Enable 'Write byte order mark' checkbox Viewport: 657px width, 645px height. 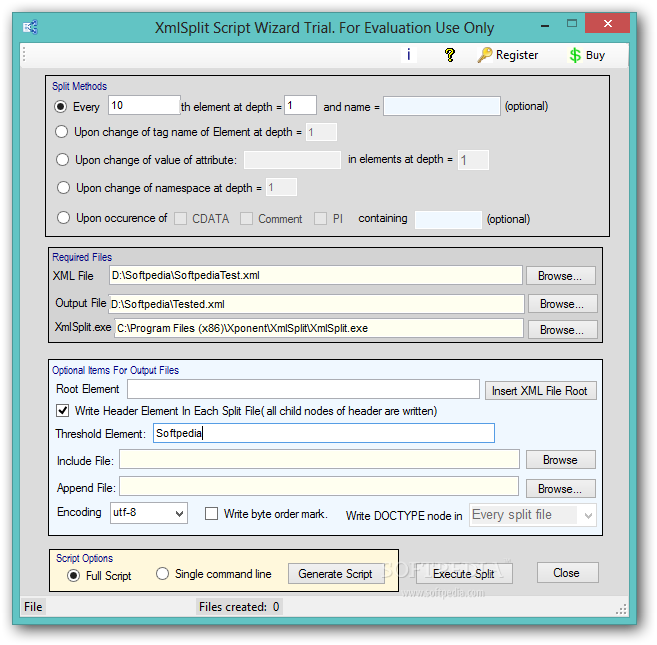click(211, 513)
